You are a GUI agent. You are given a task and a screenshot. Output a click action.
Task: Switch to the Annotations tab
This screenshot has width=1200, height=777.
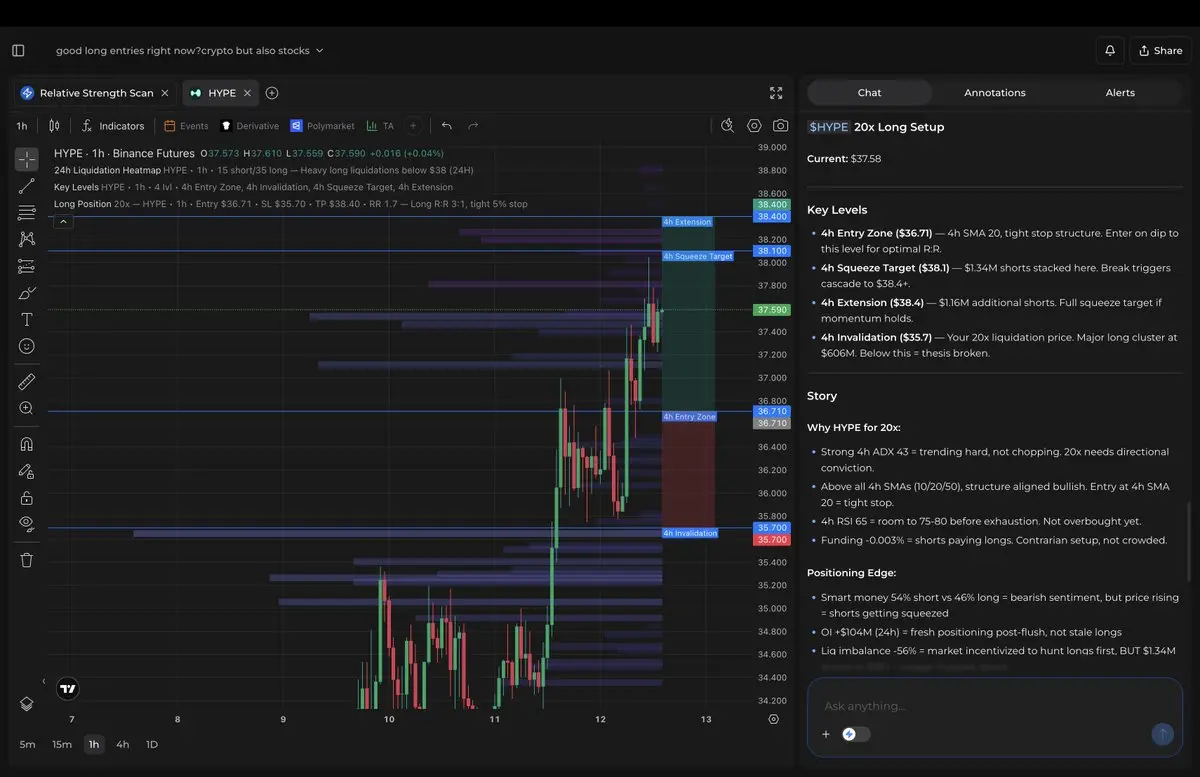click(x=994, y=93)
